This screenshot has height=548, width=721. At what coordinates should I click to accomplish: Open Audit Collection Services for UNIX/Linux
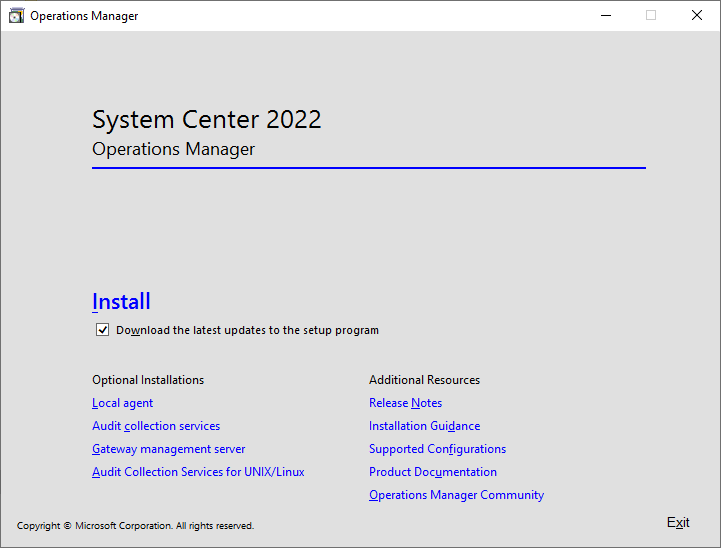[198, 472]
